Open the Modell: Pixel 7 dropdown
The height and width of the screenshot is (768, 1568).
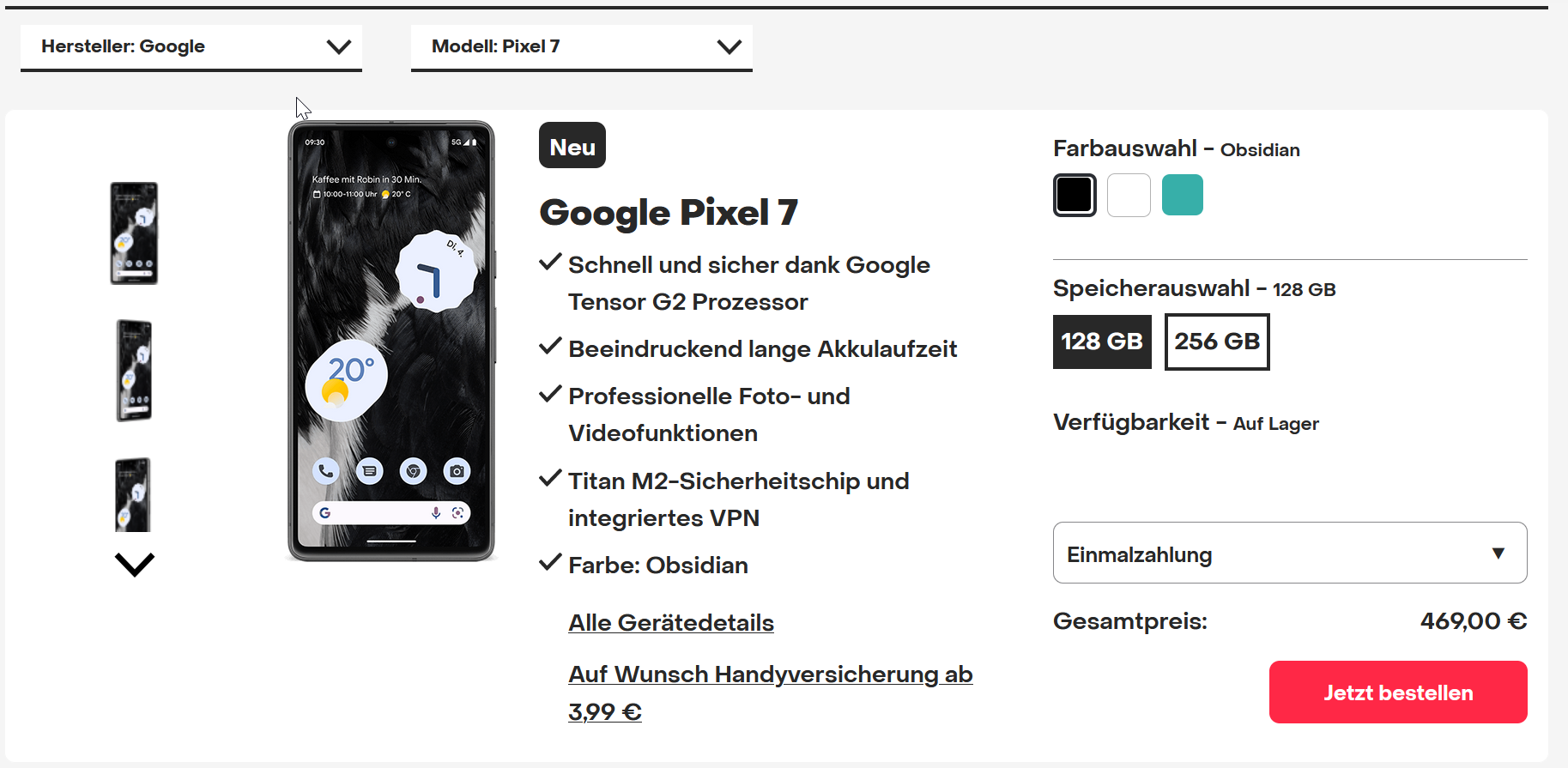click(x=582, y=47)
